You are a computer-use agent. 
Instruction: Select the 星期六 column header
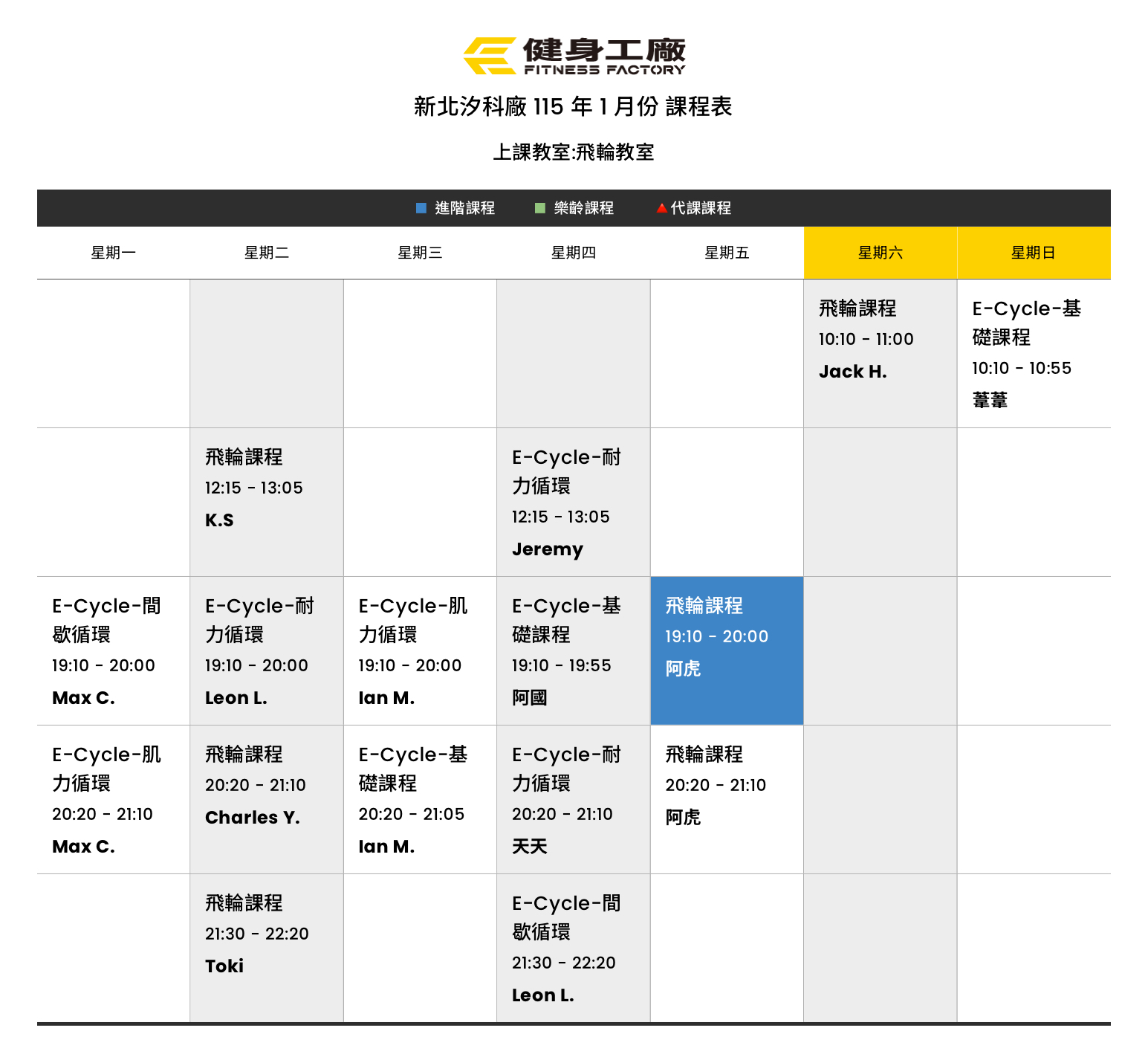(x=880, y=253)
